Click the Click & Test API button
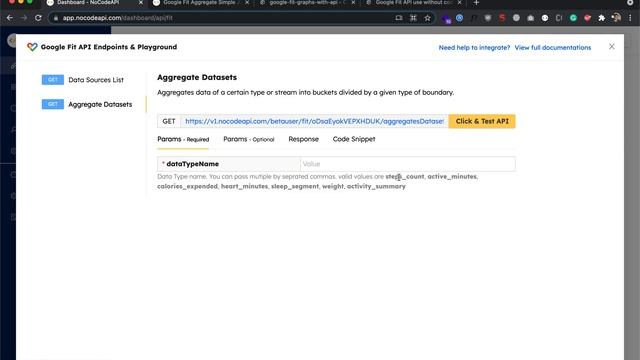Viewport: 640px width, 360px height. (482, 121)
